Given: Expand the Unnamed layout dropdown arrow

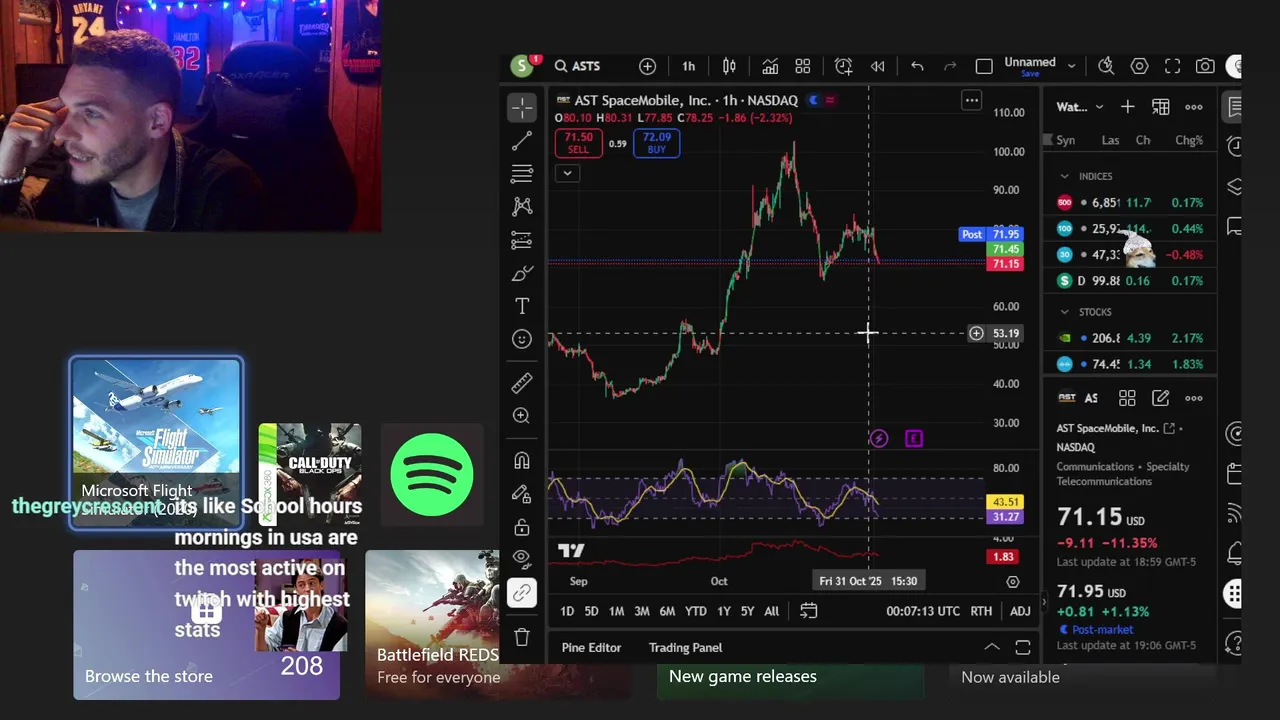Looking at the screenshot, I should tap(1071, 66).
